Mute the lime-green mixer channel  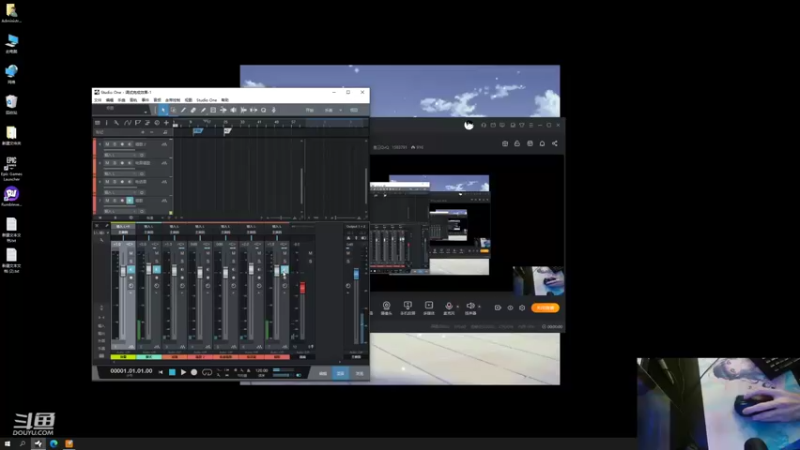tap(131, 254)
